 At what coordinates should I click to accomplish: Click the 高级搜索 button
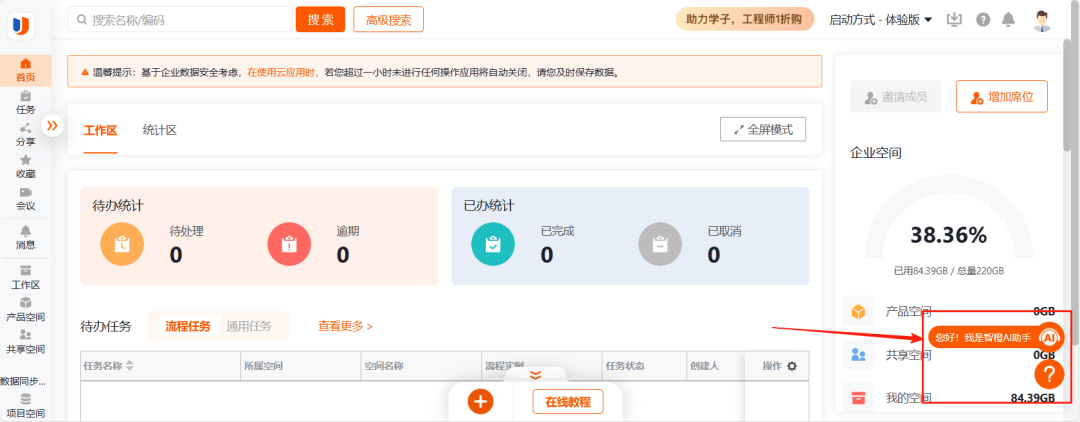pos(388,20)
